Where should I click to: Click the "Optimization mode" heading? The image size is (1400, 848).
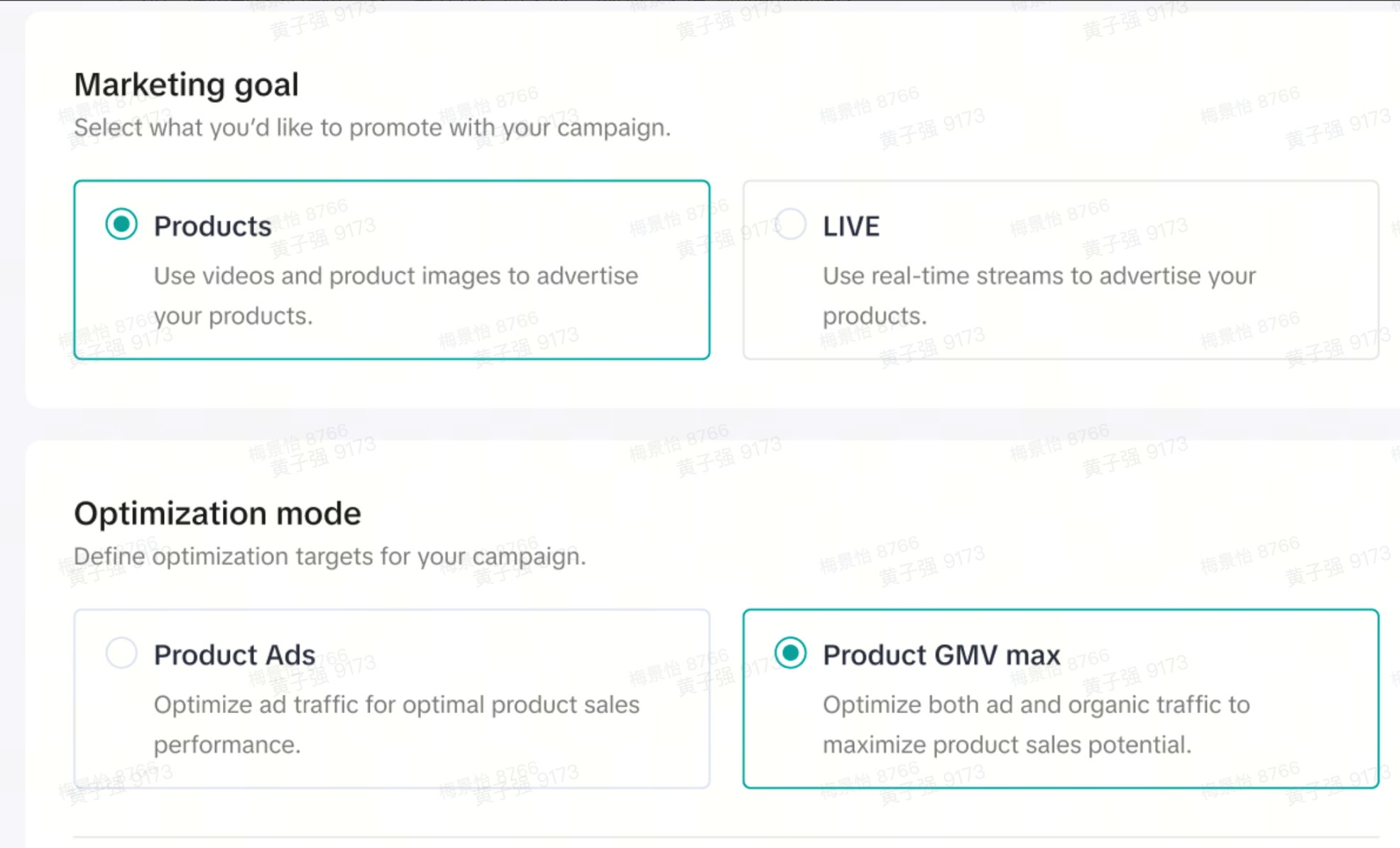[x=217, y=513]
